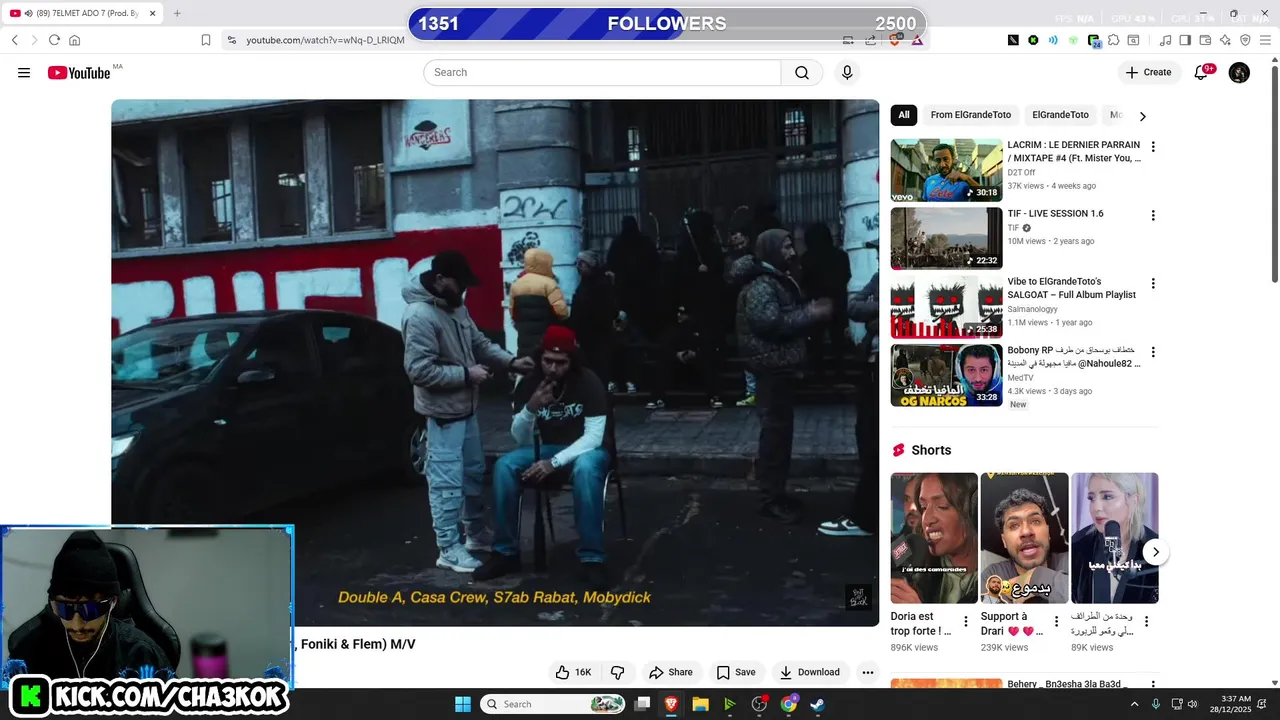Open the 'Doria est trop forte' short
Viewport: 1280px width, 720px height.
pyautogui.click(x=934, y=538)
